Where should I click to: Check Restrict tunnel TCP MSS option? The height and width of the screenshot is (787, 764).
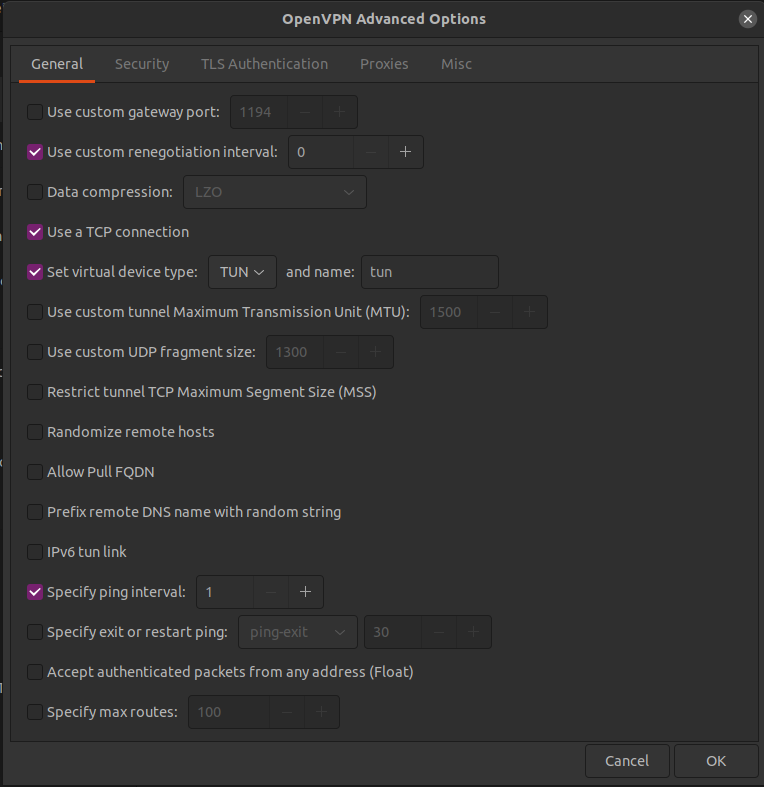(x=35, y=392)
